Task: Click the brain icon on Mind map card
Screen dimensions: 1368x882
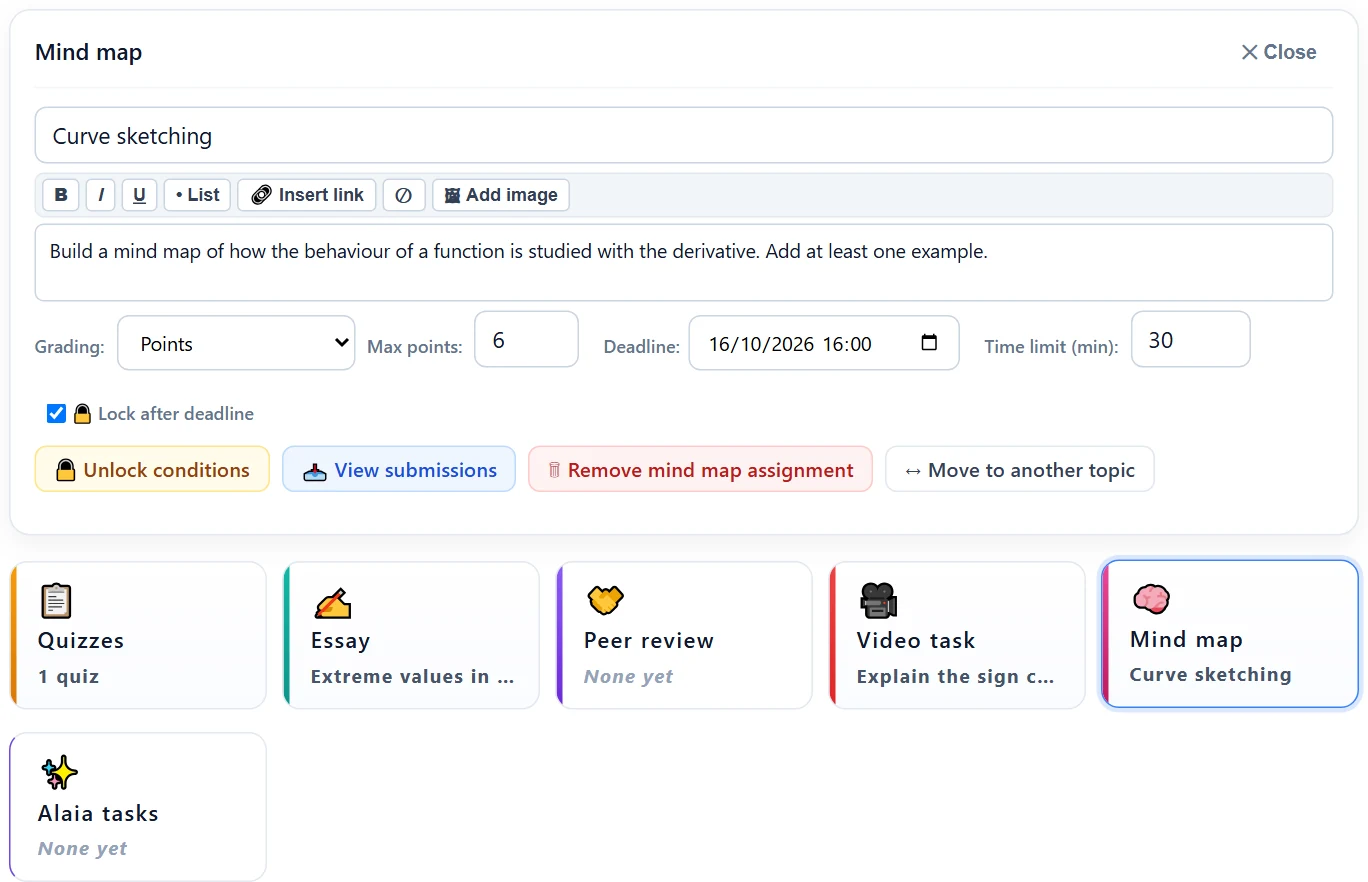Action: pos(1151,600)
